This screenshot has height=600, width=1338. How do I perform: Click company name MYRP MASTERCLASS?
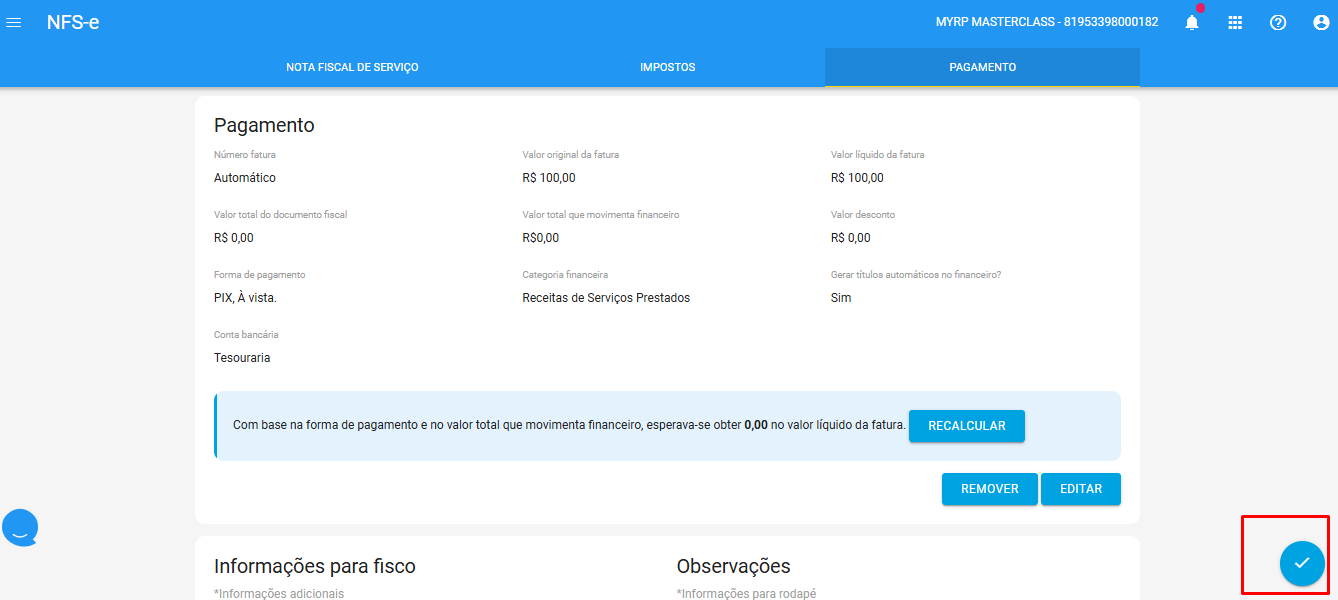coord(1047,22)
